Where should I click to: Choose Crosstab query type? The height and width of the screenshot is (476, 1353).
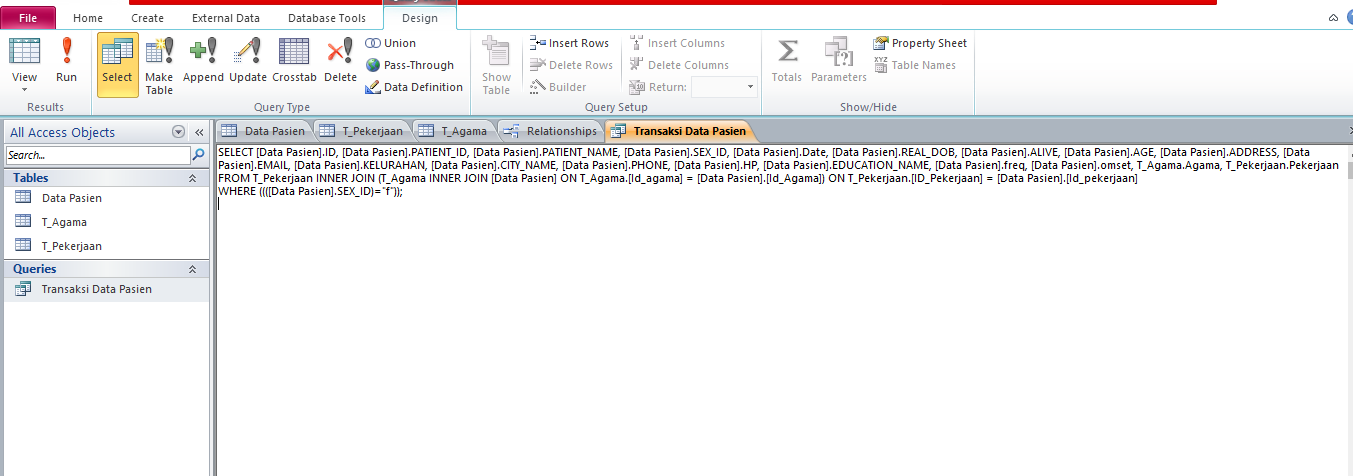[294, 62]
